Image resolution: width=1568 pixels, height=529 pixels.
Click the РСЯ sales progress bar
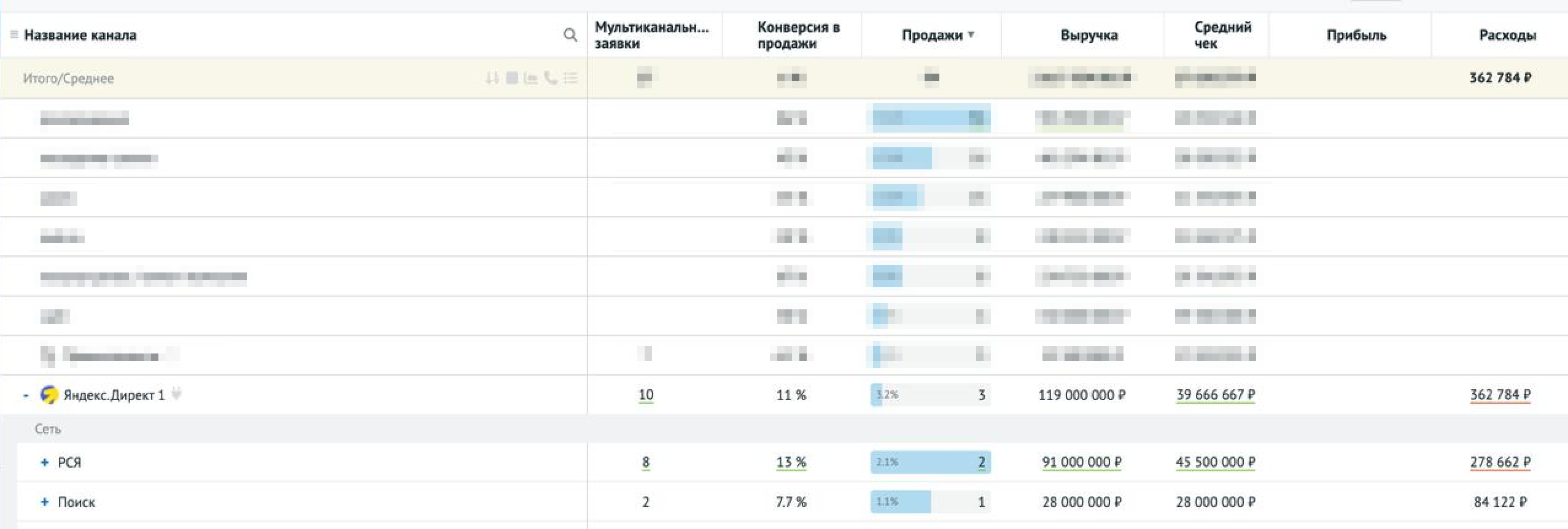[930, 462]
